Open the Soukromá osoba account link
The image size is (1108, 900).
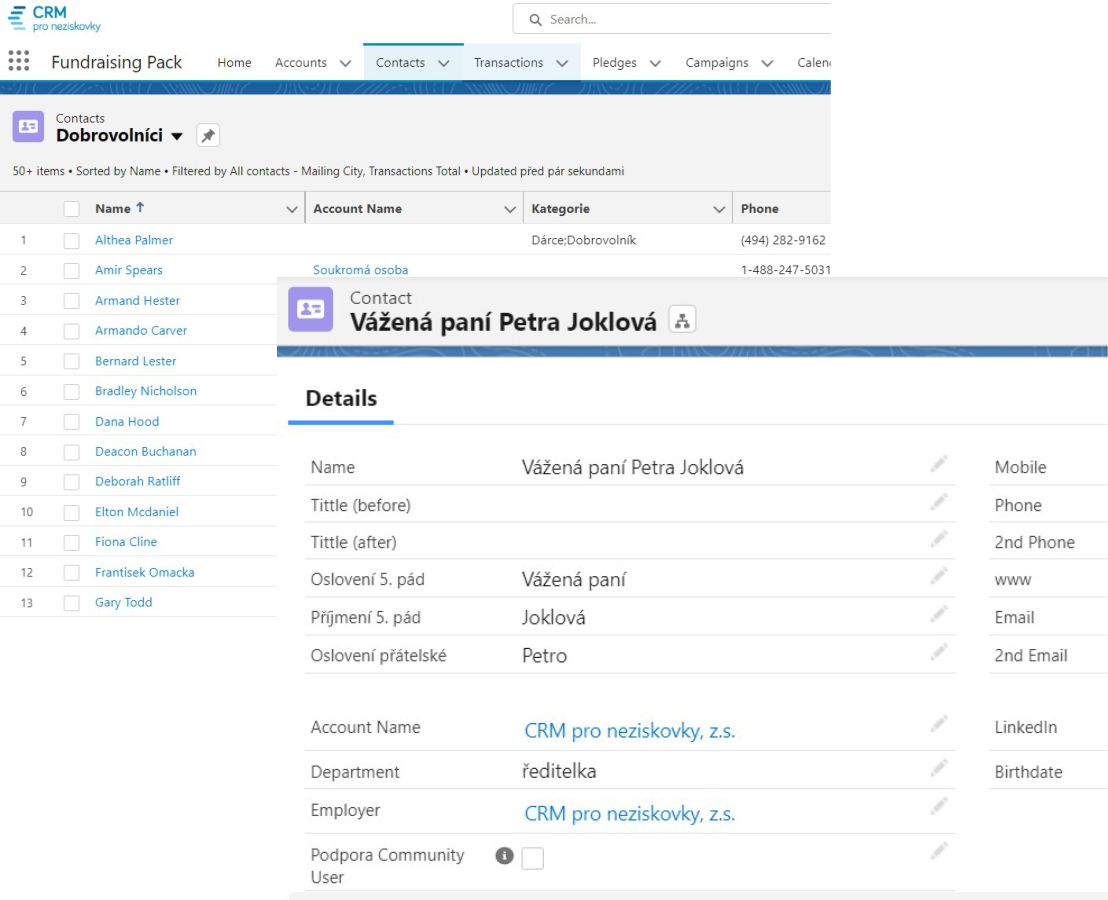[360, 270]
